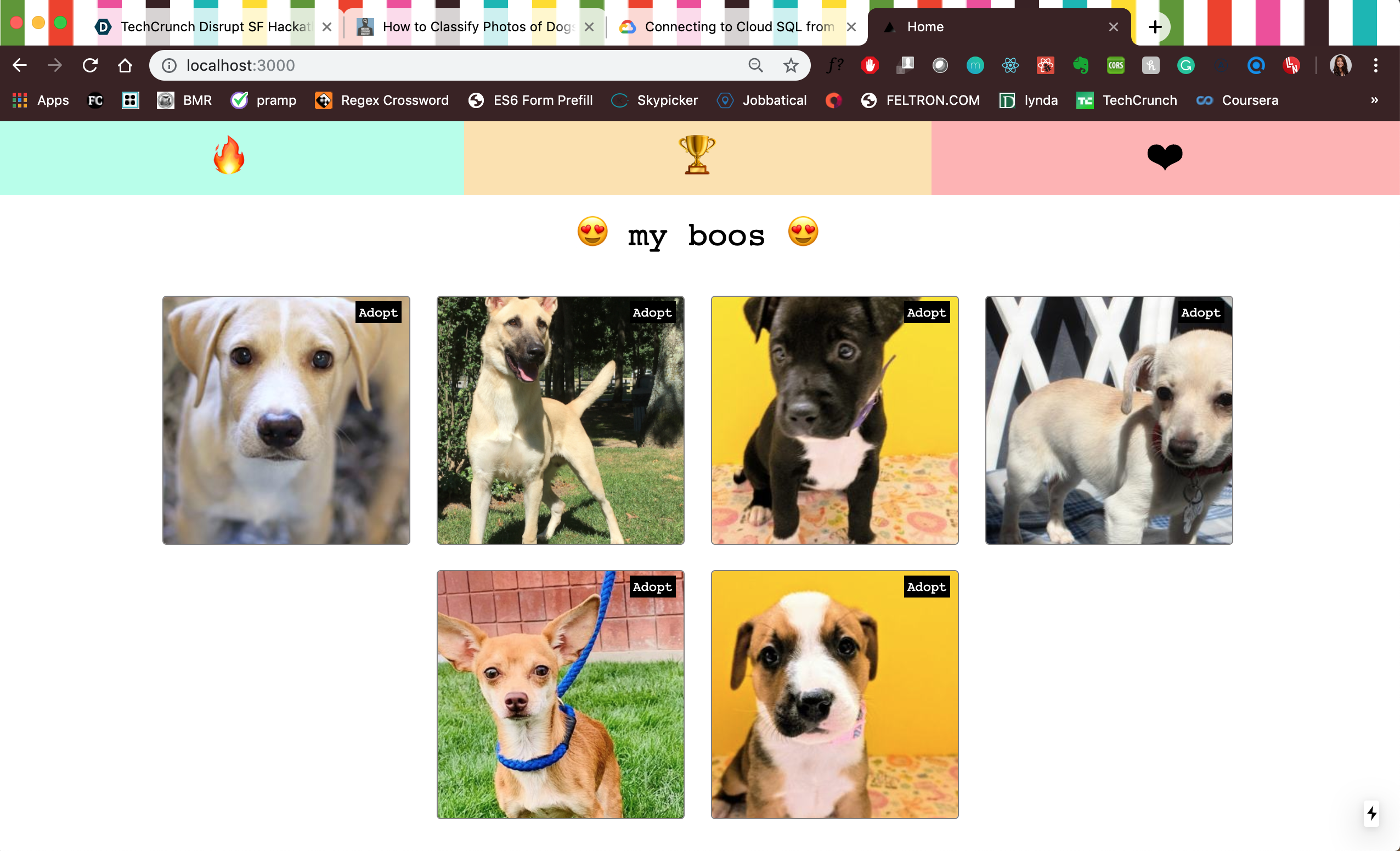Reload the page with refresh icon

pyautogui.click(x=90, y=66)
